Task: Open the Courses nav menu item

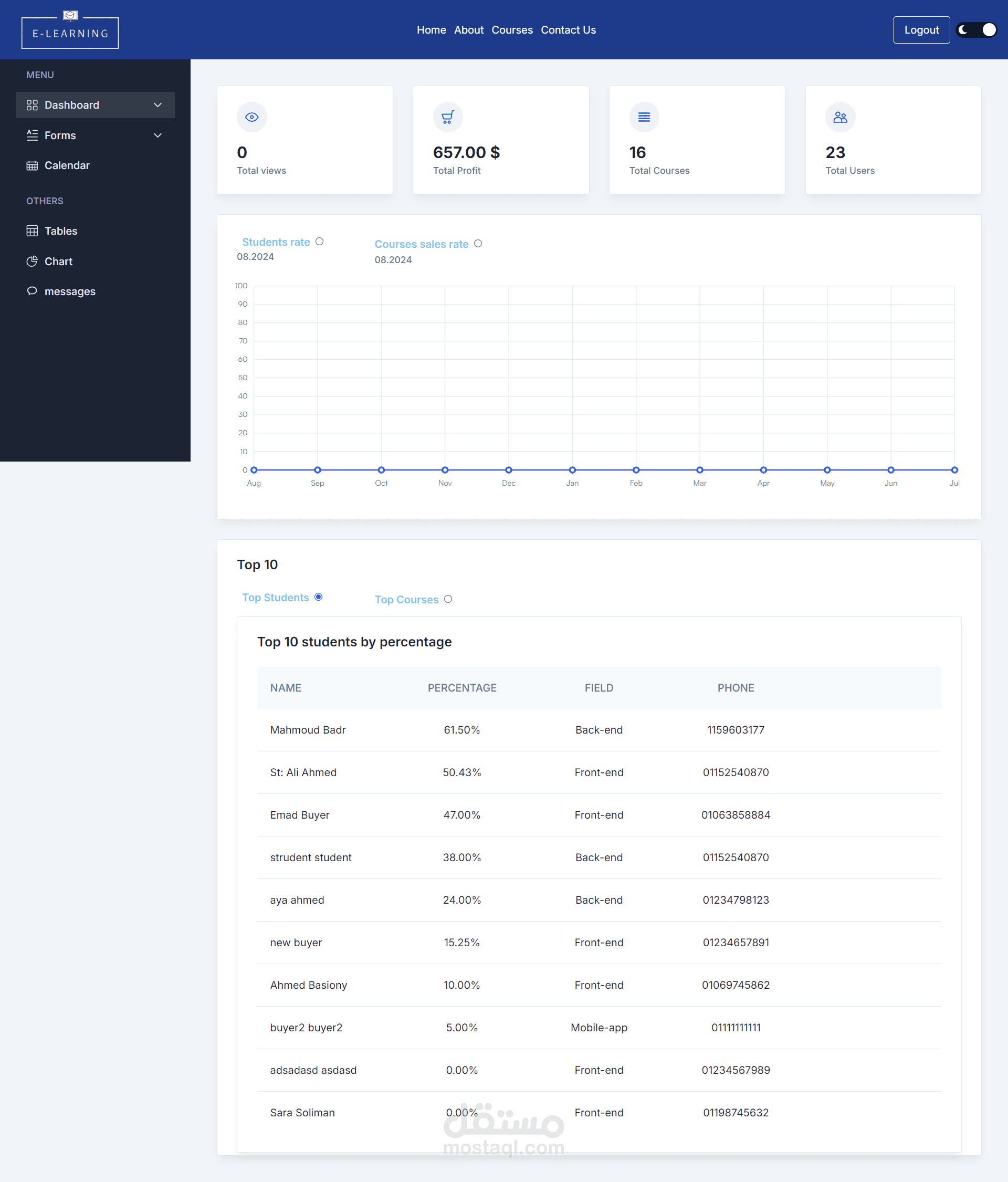Action: pos(512,29)
